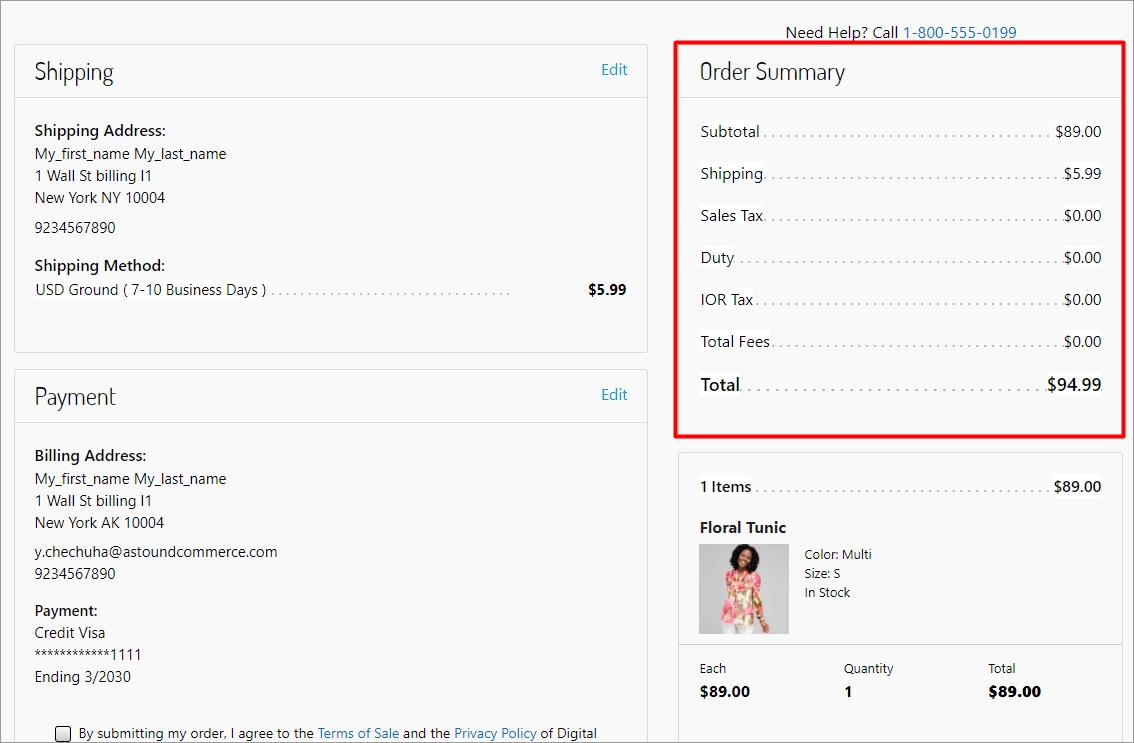Click the Subtotal $89.00 amount
The height and width of the screenshot is (743, 1134).
tap(1077, 132)
